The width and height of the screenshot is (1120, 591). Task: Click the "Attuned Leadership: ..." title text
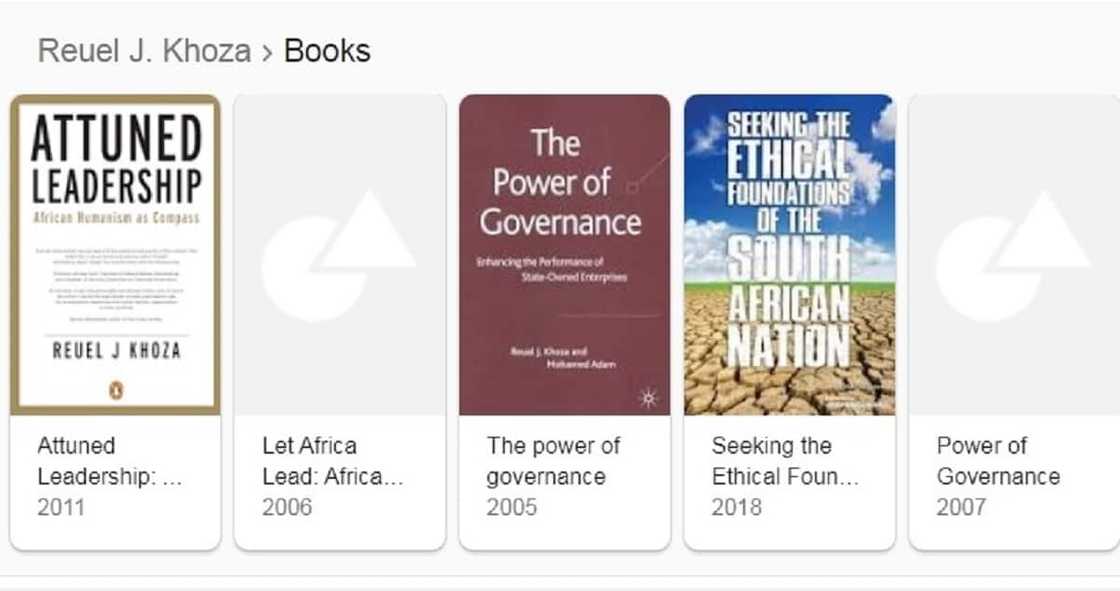point(110,461)
